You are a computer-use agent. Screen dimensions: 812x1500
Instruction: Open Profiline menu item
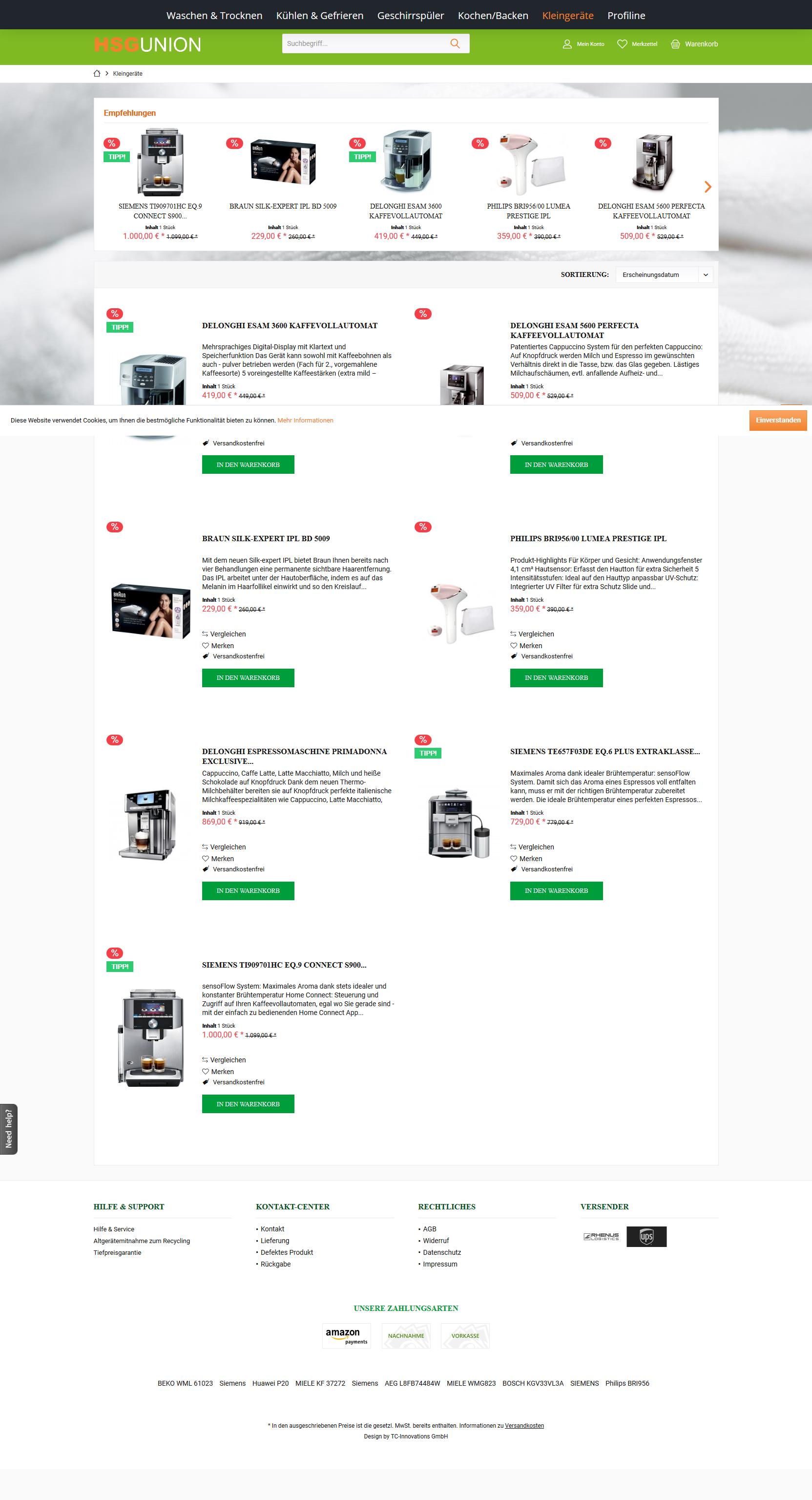(626, 16)
